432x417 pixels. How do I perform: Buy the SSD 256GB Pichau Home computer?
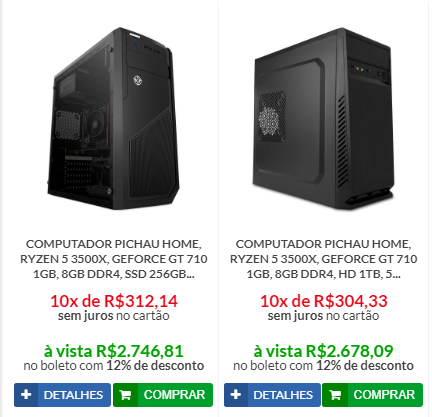coord(163,395)
